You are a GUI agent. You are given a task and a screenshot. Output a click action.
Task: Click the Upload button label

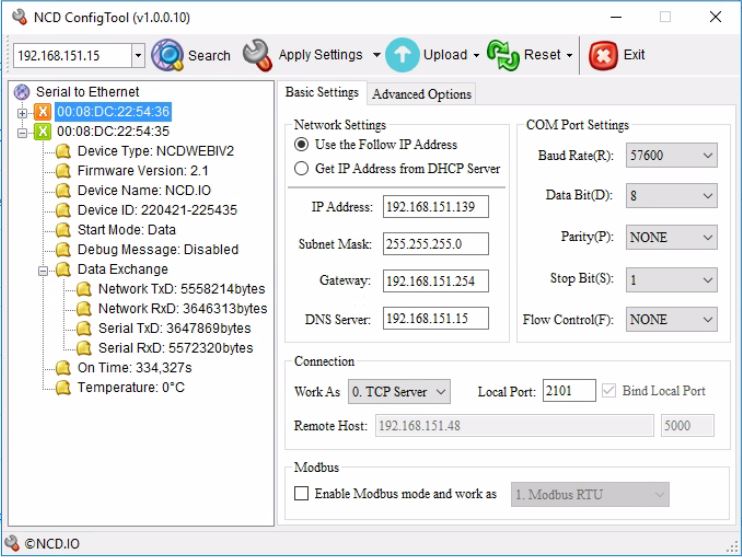coord(445,55)
